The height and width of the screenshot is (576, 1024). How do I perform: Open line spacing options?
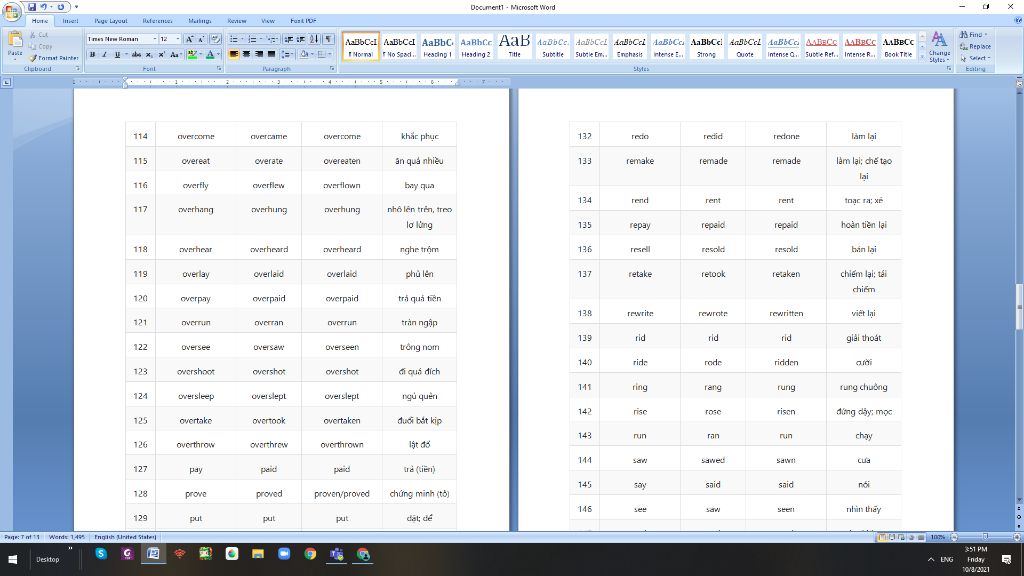coord(287,55)
